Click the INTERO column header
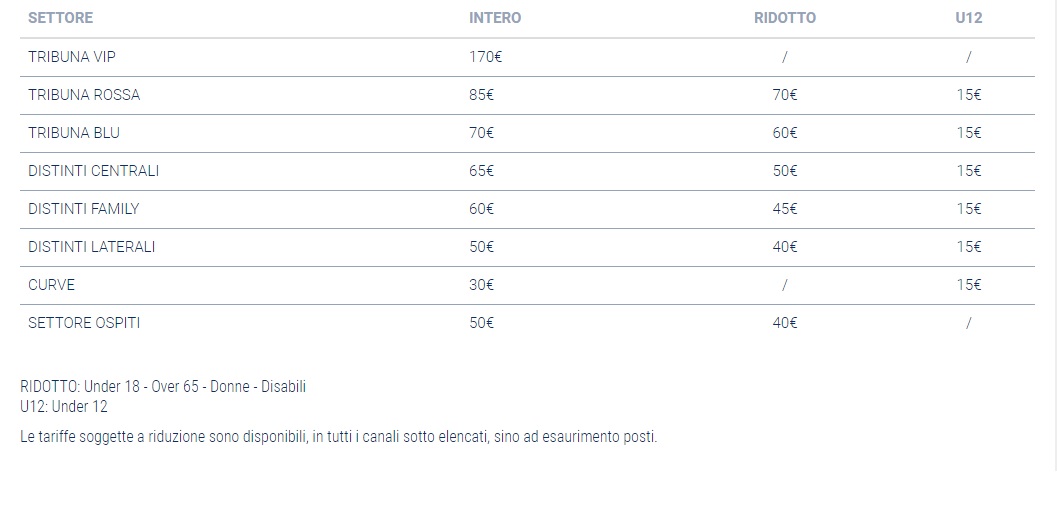The image size is (1057, 515). point(495,18)
